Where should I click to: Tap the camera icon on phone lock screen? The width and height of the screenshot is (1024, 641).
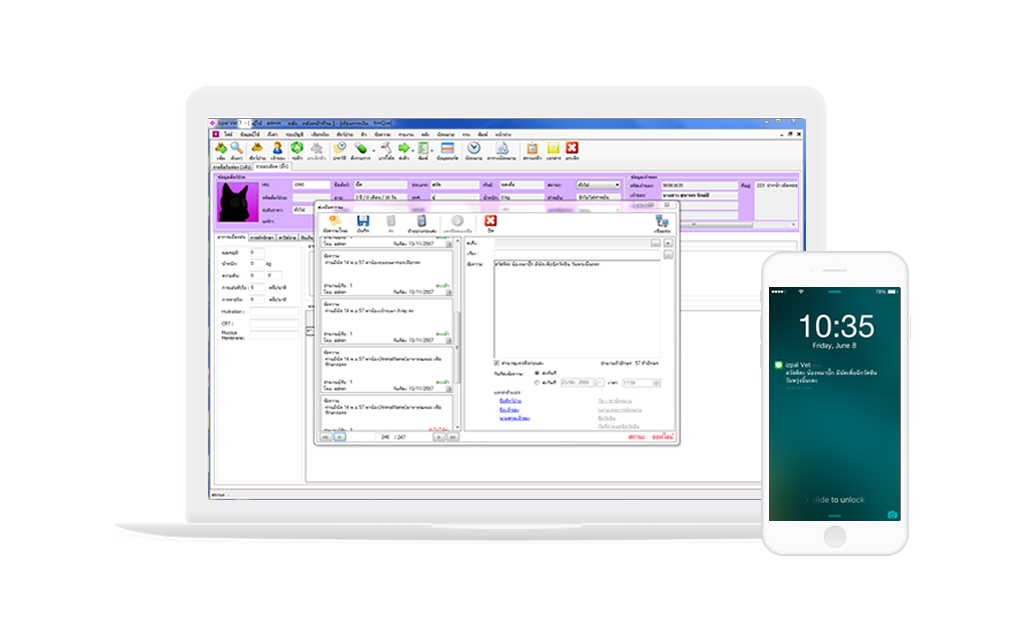coord(892,515)
